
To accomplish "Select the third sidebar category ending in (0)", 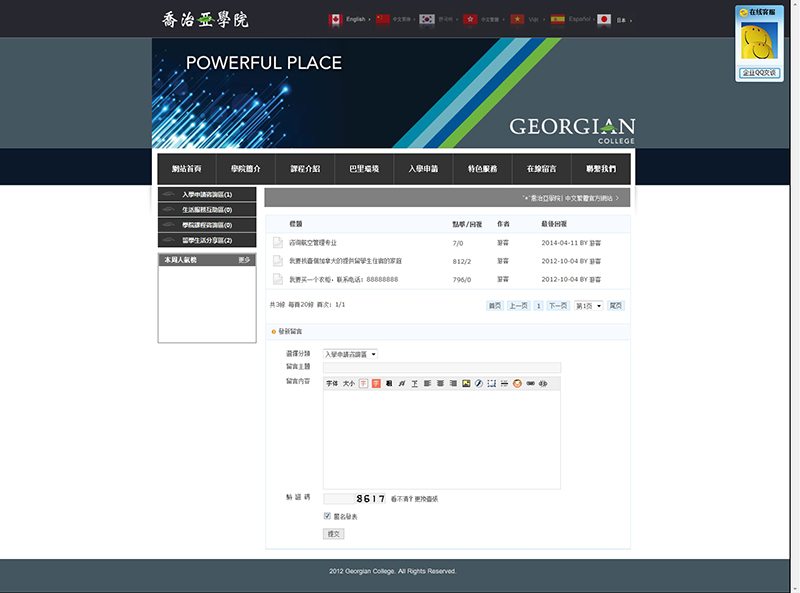I will point(207,225).
